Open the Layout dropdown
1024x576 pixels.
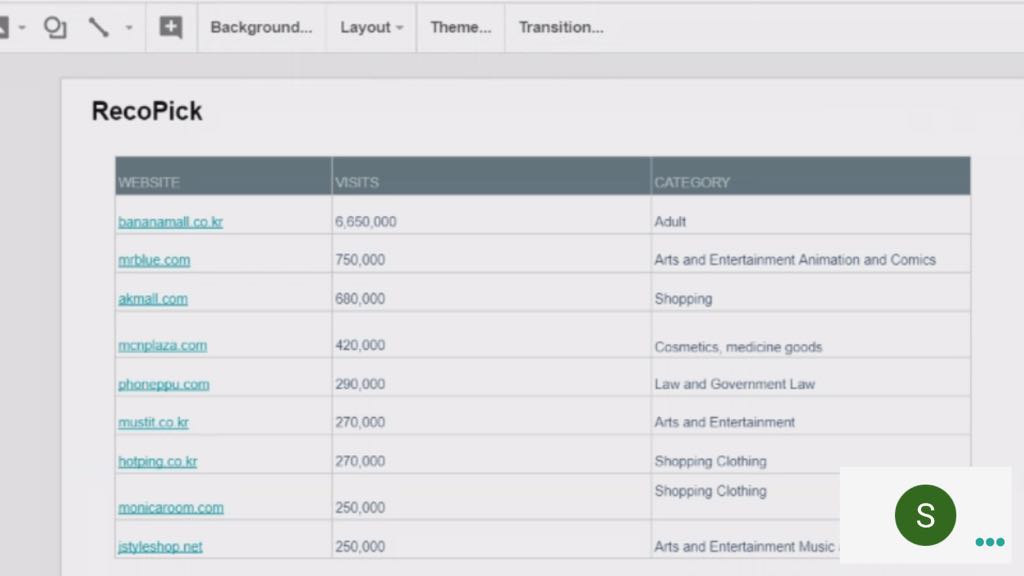click(371, 27)
